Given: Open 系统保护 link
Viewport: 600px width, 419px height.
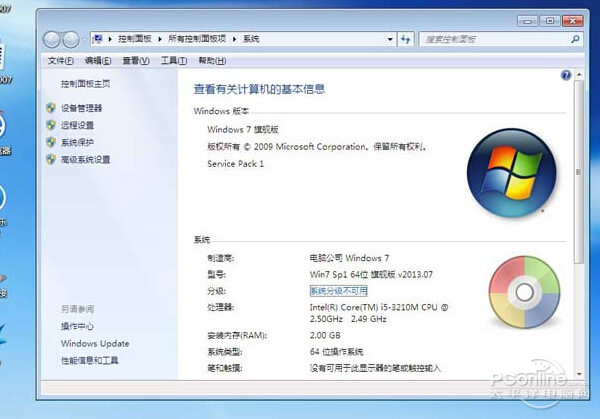Looking at the screenshot, I should [77, 142].
